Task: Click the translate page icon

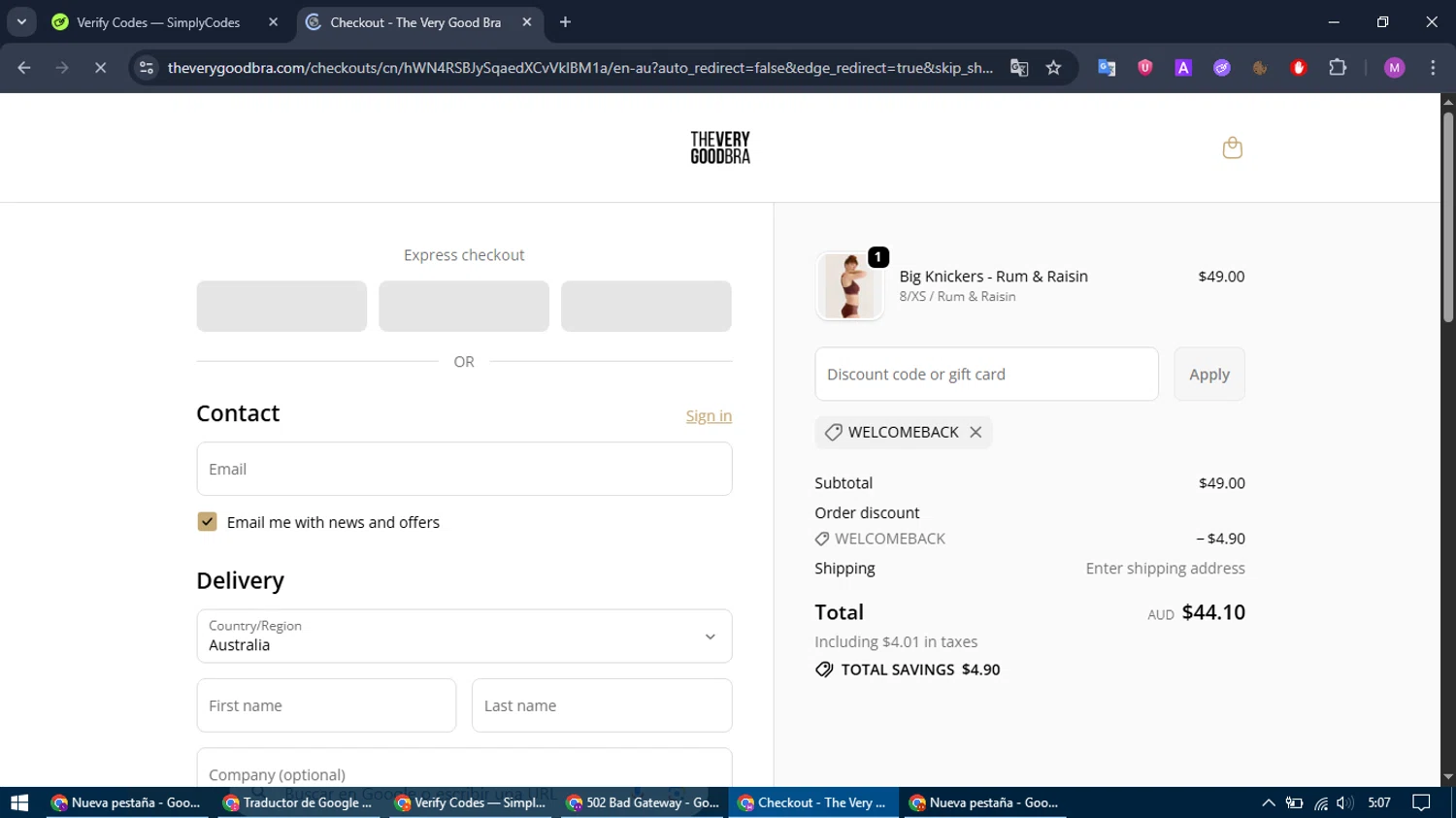Action: coord(1019,68)
